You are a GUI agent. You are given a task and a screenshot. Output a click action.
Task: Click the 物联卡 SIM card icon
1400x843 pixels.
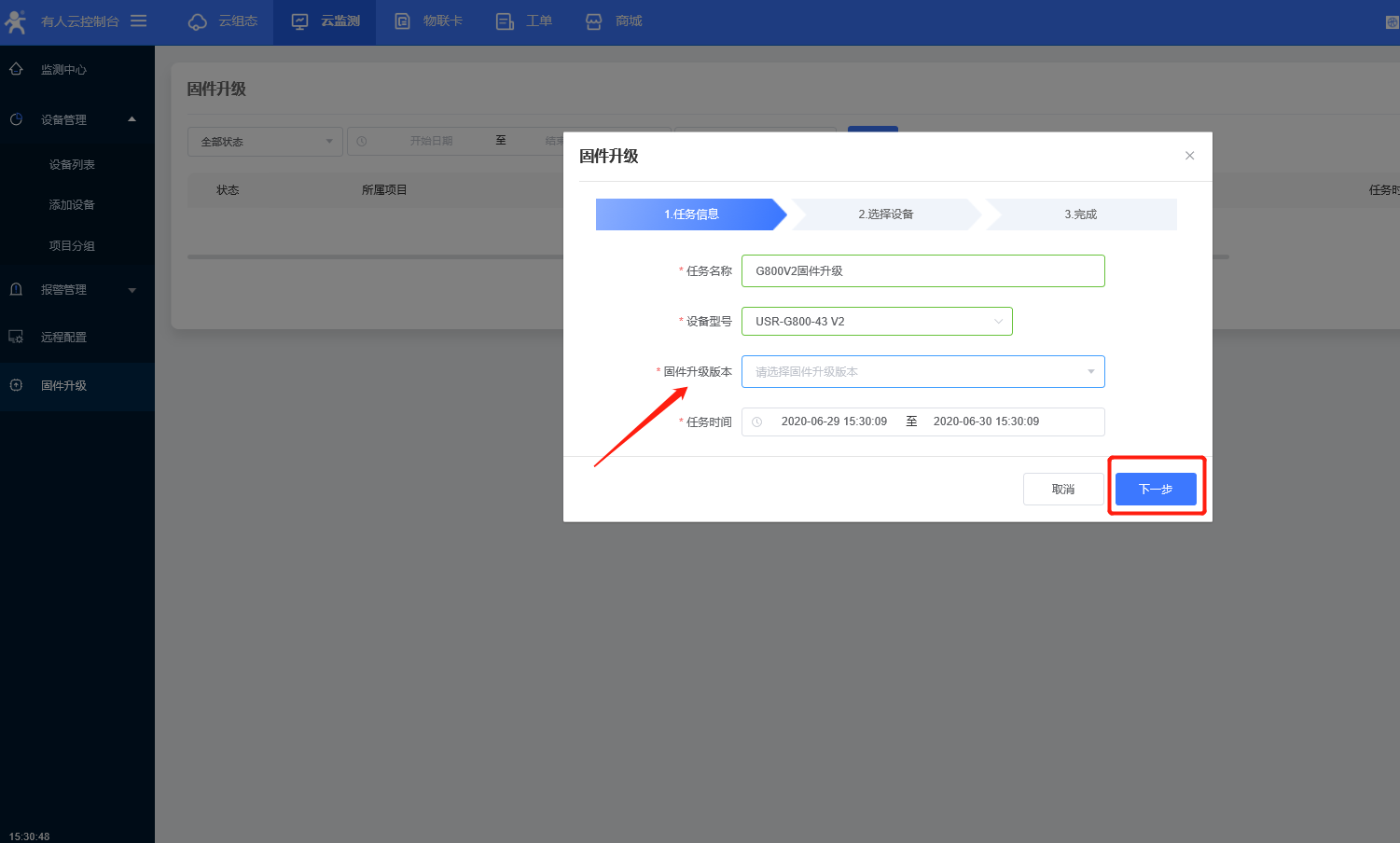[402, 21]
